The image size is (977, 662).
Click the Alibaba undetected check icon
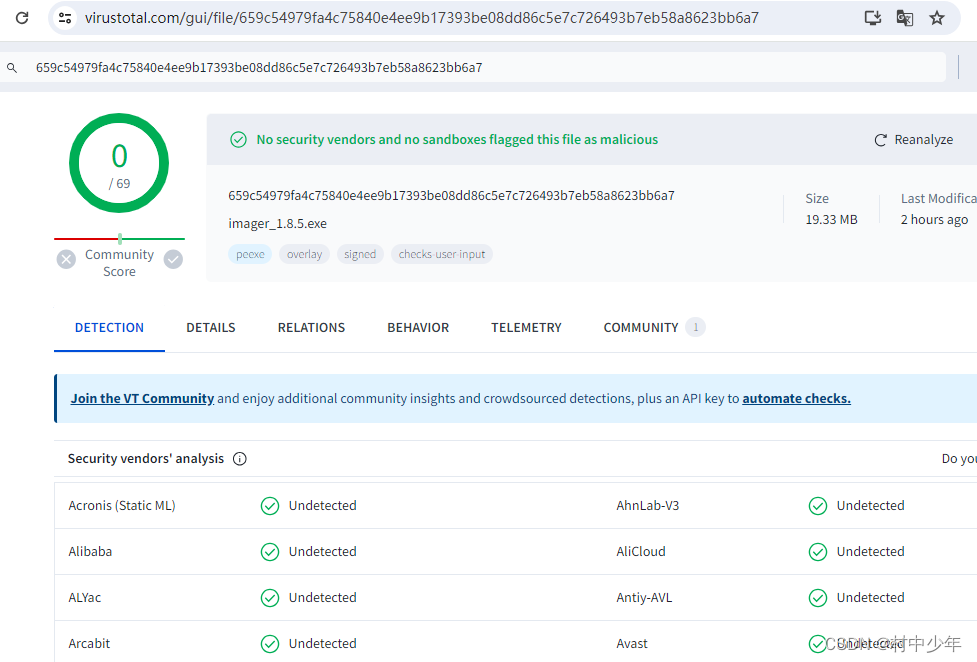[x=270, y=552]
